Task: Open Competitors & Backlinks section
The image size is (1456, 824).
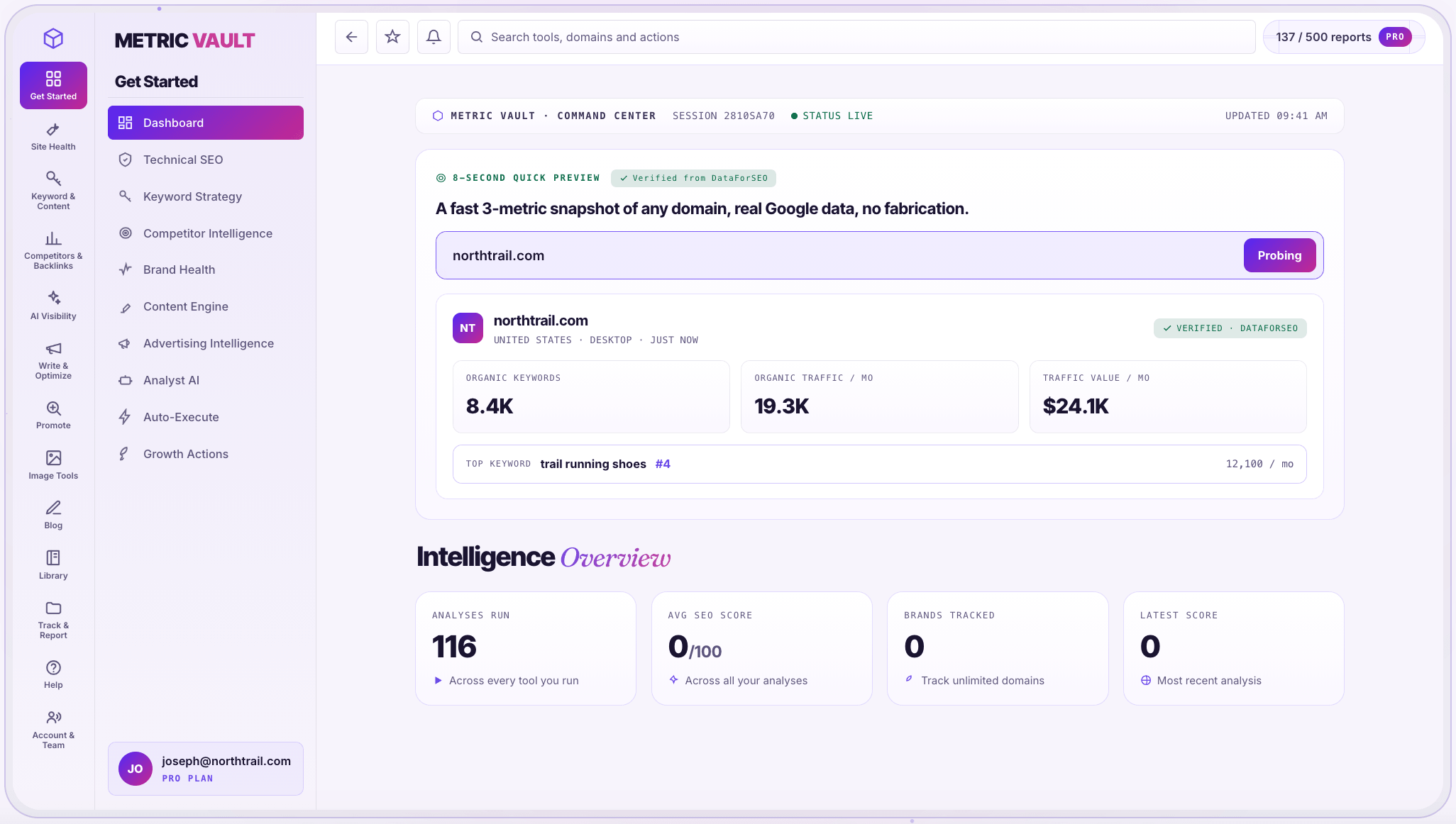Action: pos(53,250)
